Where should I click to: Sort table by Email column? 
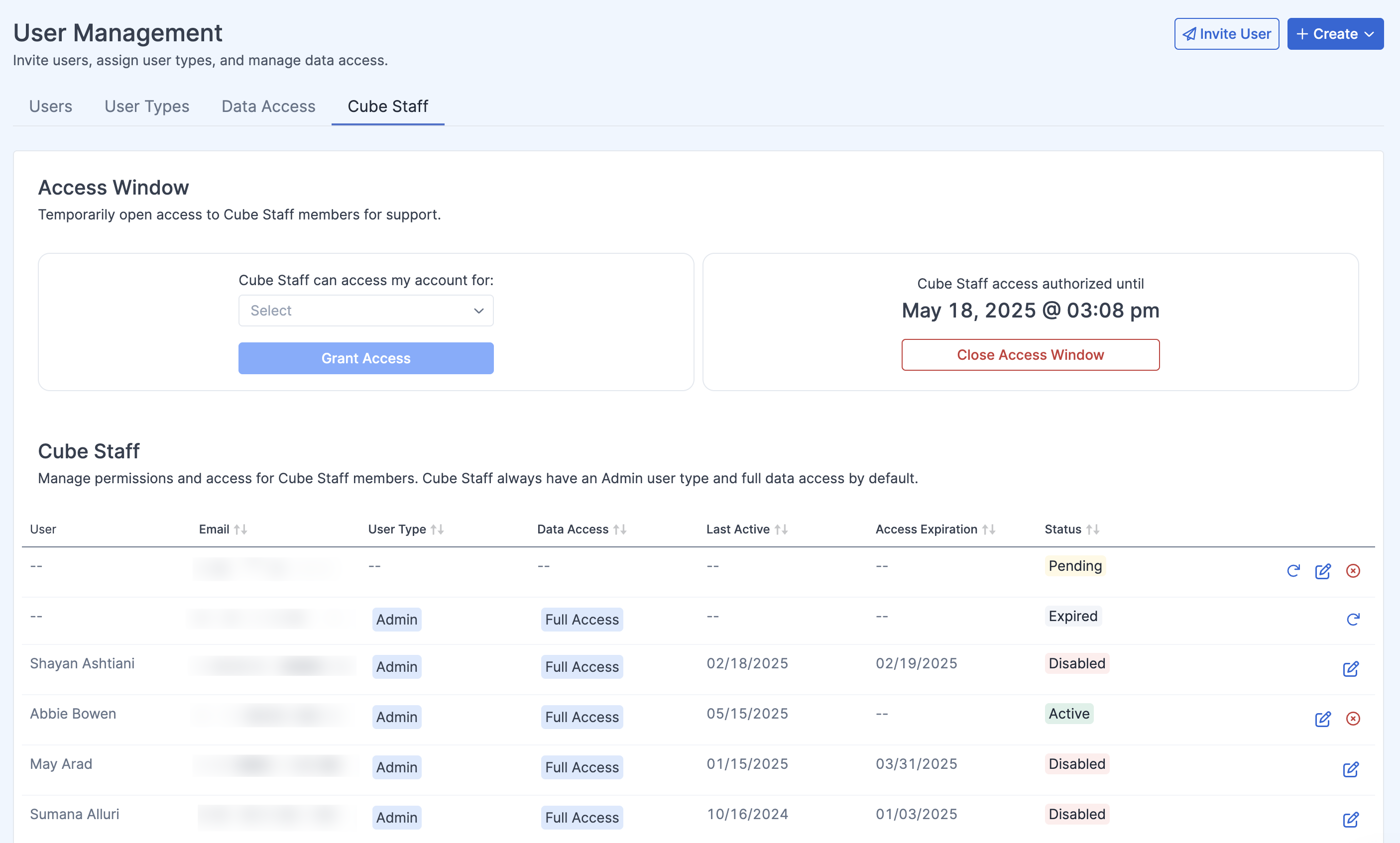pos(240,529)
